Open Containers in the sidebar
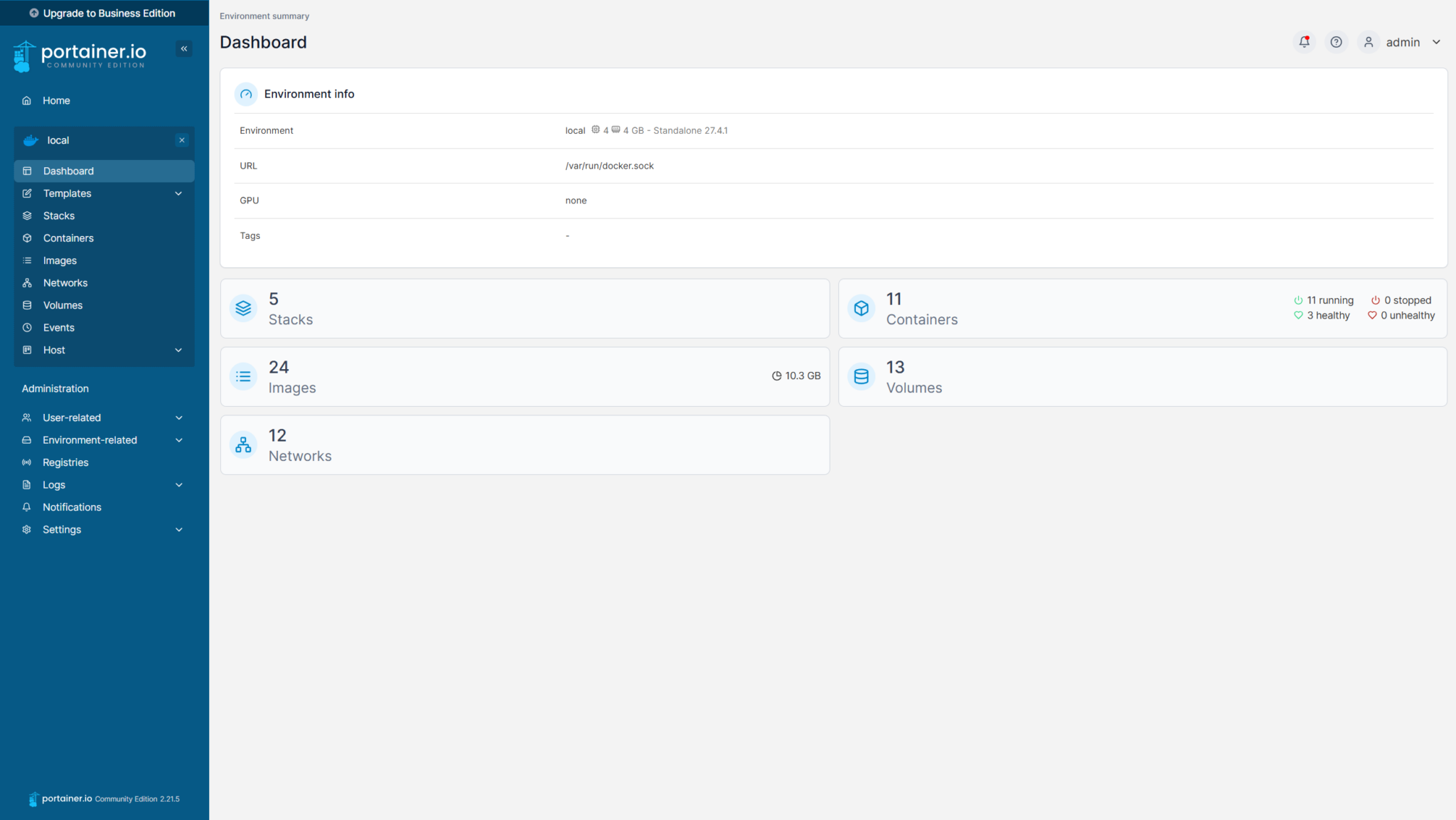The width and height of the screenshot is (1456, 820). [68, 238]
